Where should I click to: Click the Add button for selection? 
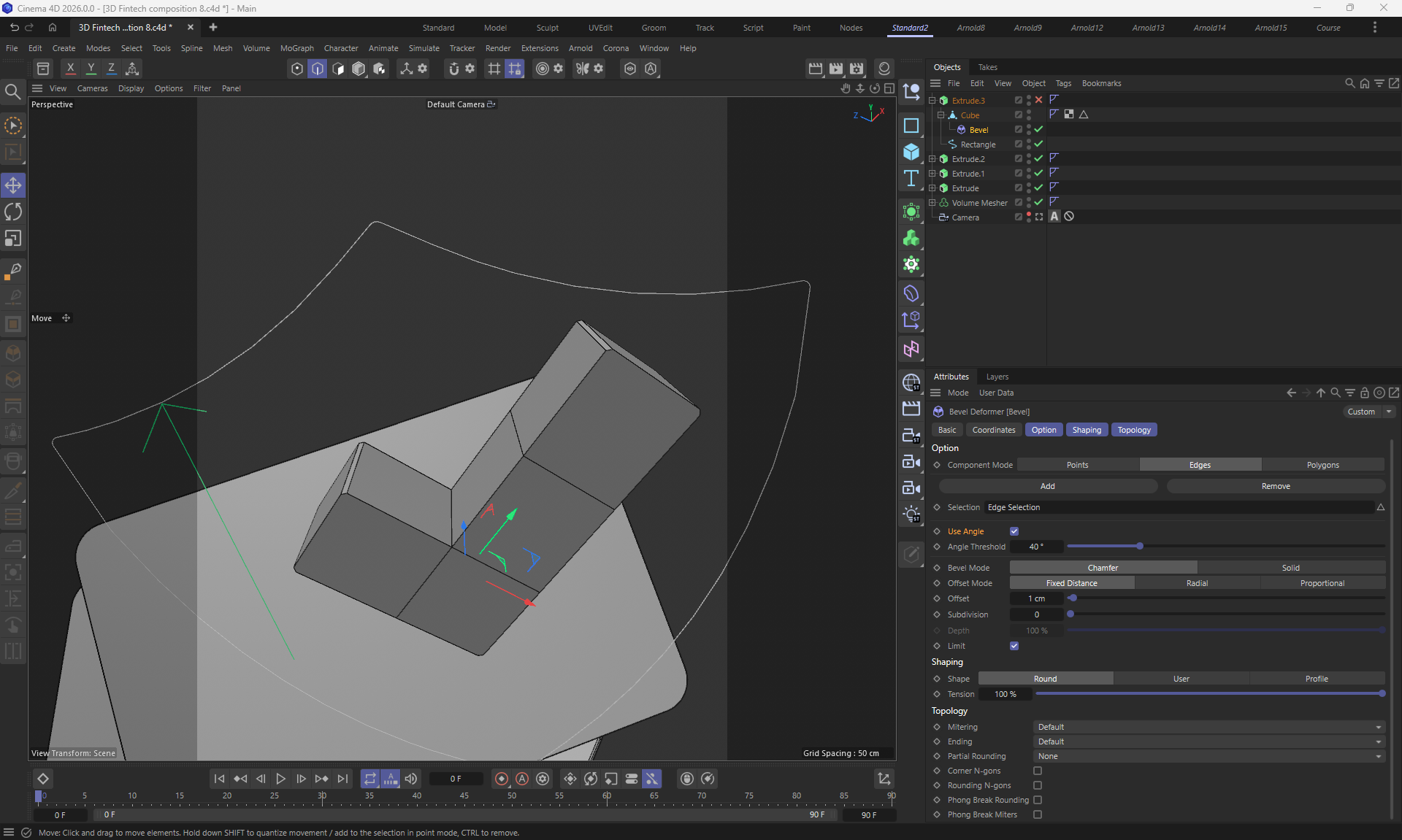[x=1047, y=486]
